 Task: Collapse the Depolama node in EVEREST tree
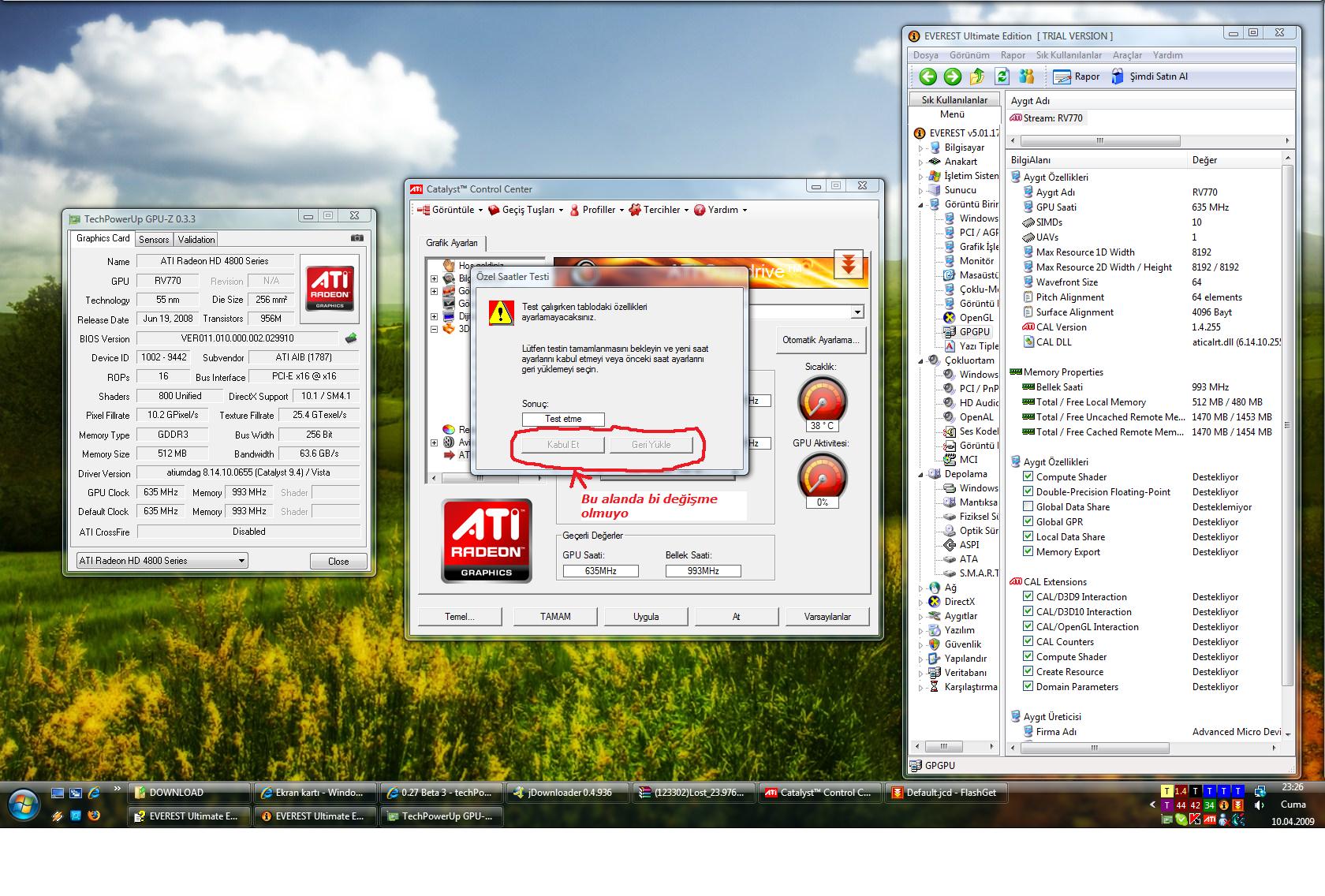point(920,475)
